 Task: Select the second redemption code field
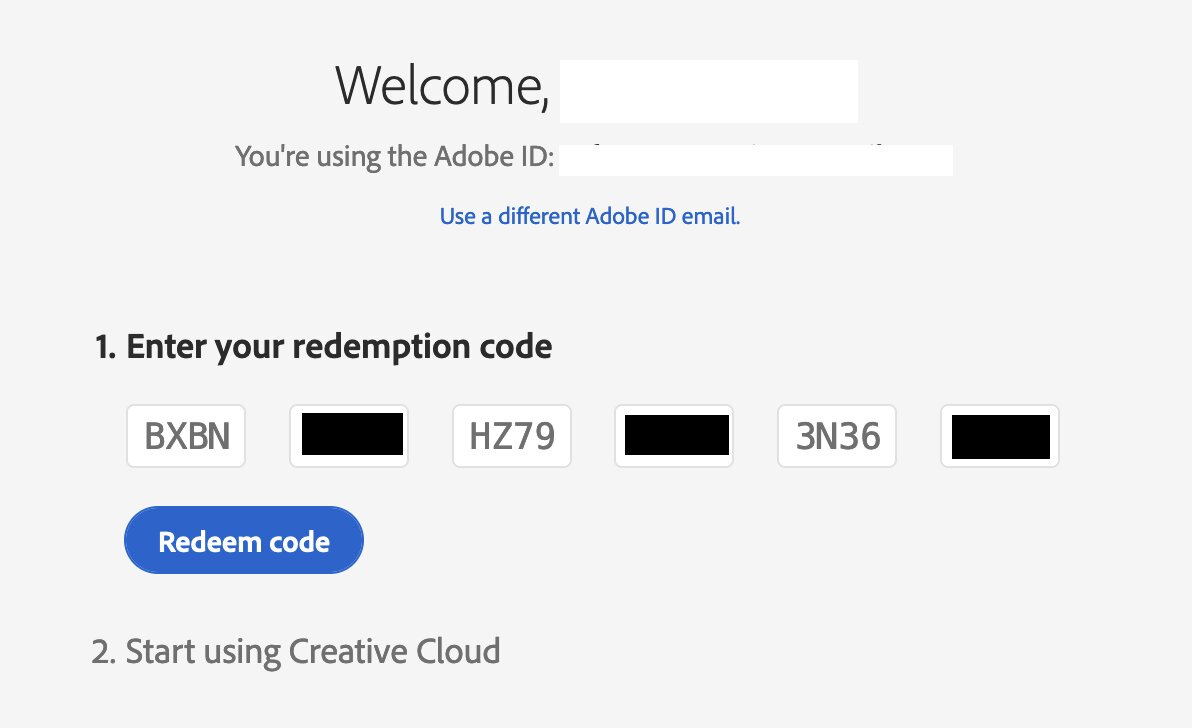tap(349, 436)
